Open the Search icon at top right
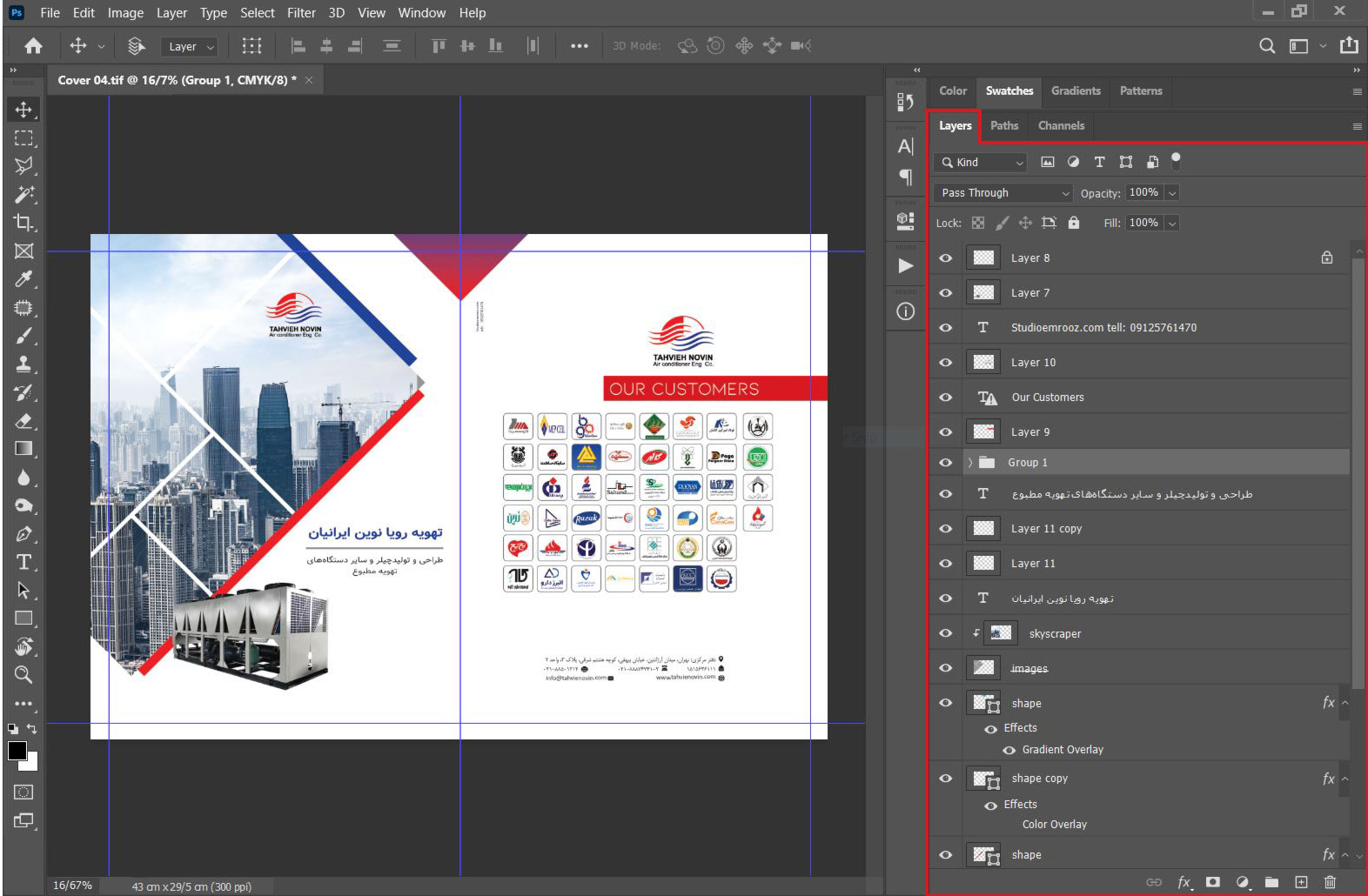 1267,46
